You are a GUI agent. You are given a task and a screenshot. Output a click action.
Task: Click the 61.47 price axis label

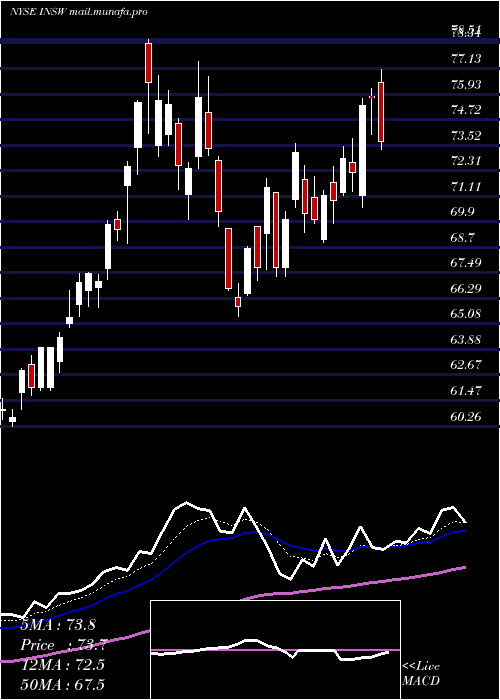pyautogui.click(x=466, y=391)
